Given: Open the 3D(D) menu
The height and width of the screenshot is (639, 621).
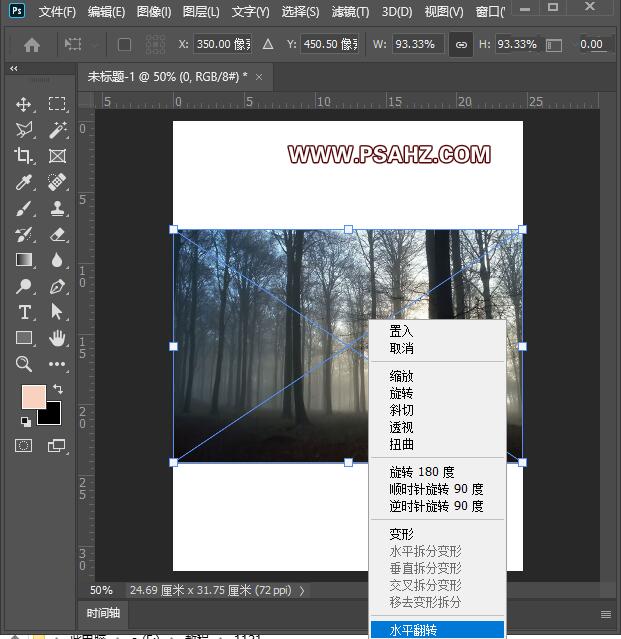Looking at the screenshot, I should (x=397, y=11).
